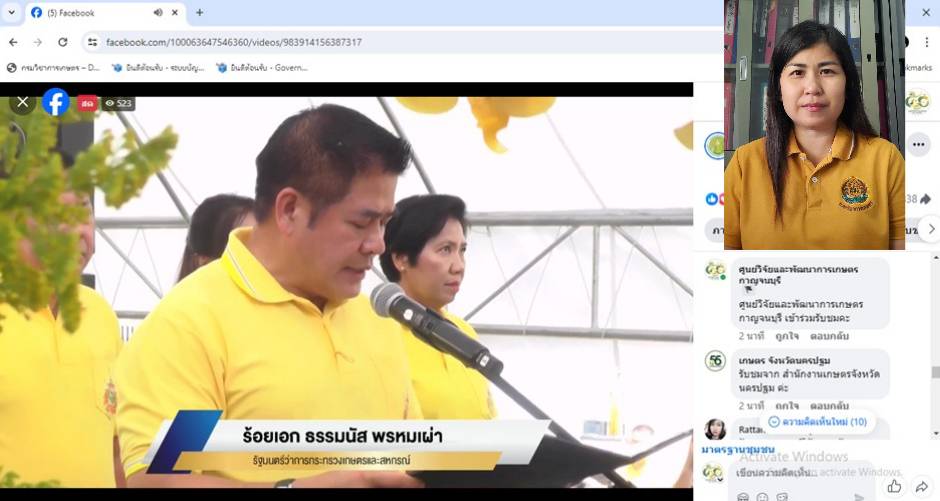Open the first ยินดีต้อนรับ bookmark
The width and height of the screenshot is (940, 501).
coord(158,68)
